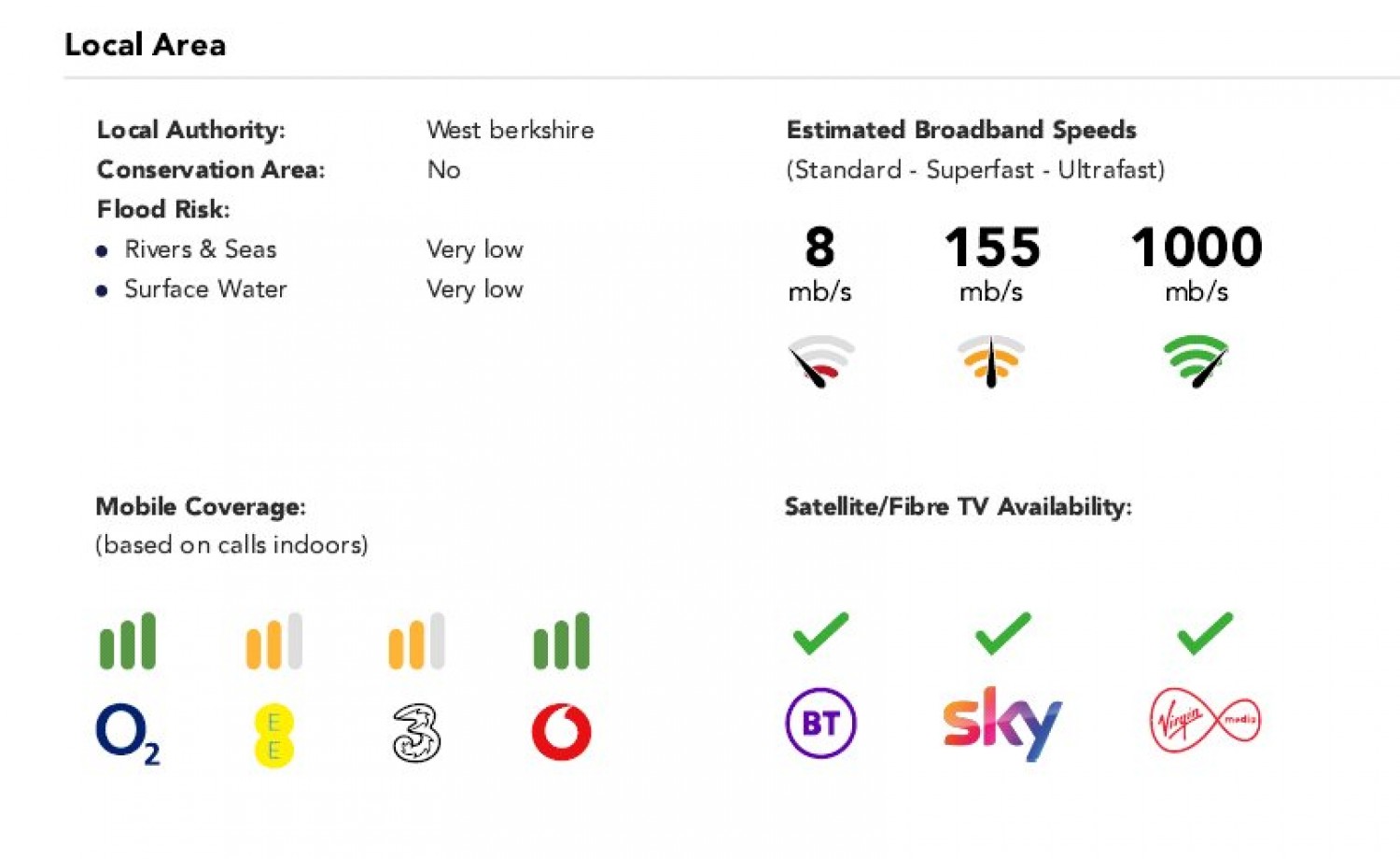Click the West berkshire local authority value
The width and height of the screenshot is (1400, 859).
pyautogui.click(x=510, y=130)
